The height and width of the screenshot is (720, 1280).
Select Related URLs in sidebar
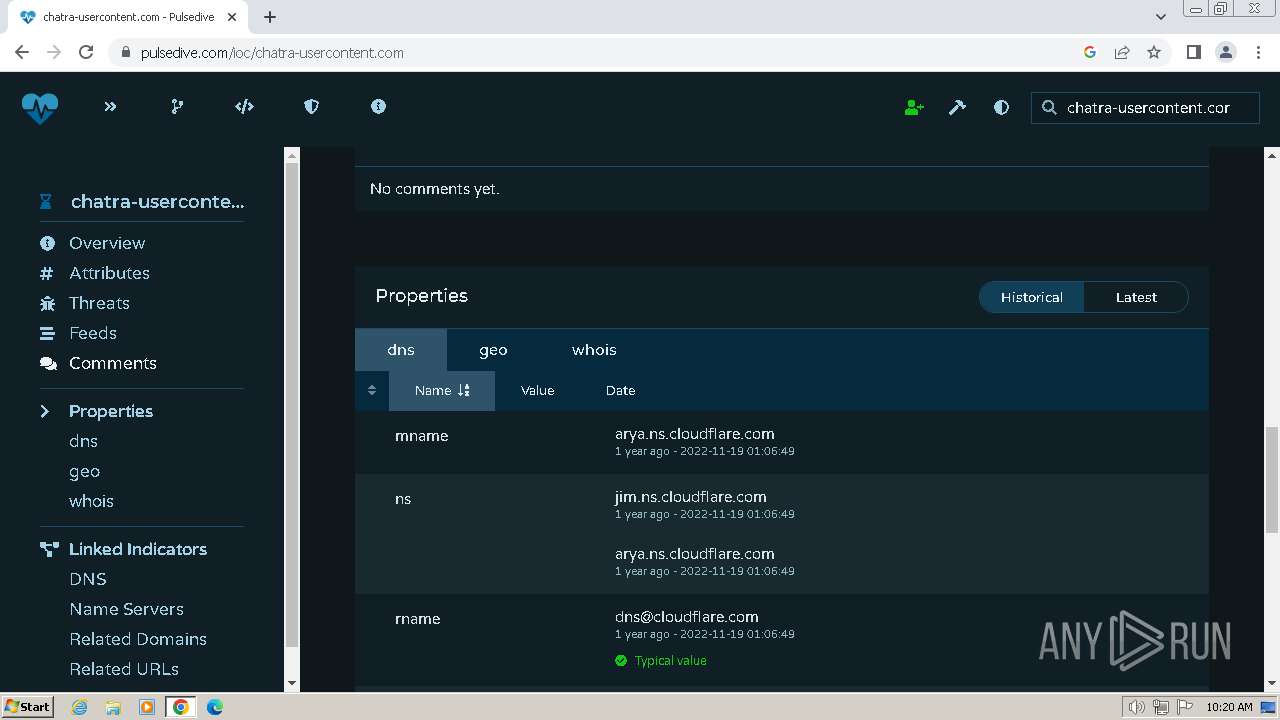point(124,669)
